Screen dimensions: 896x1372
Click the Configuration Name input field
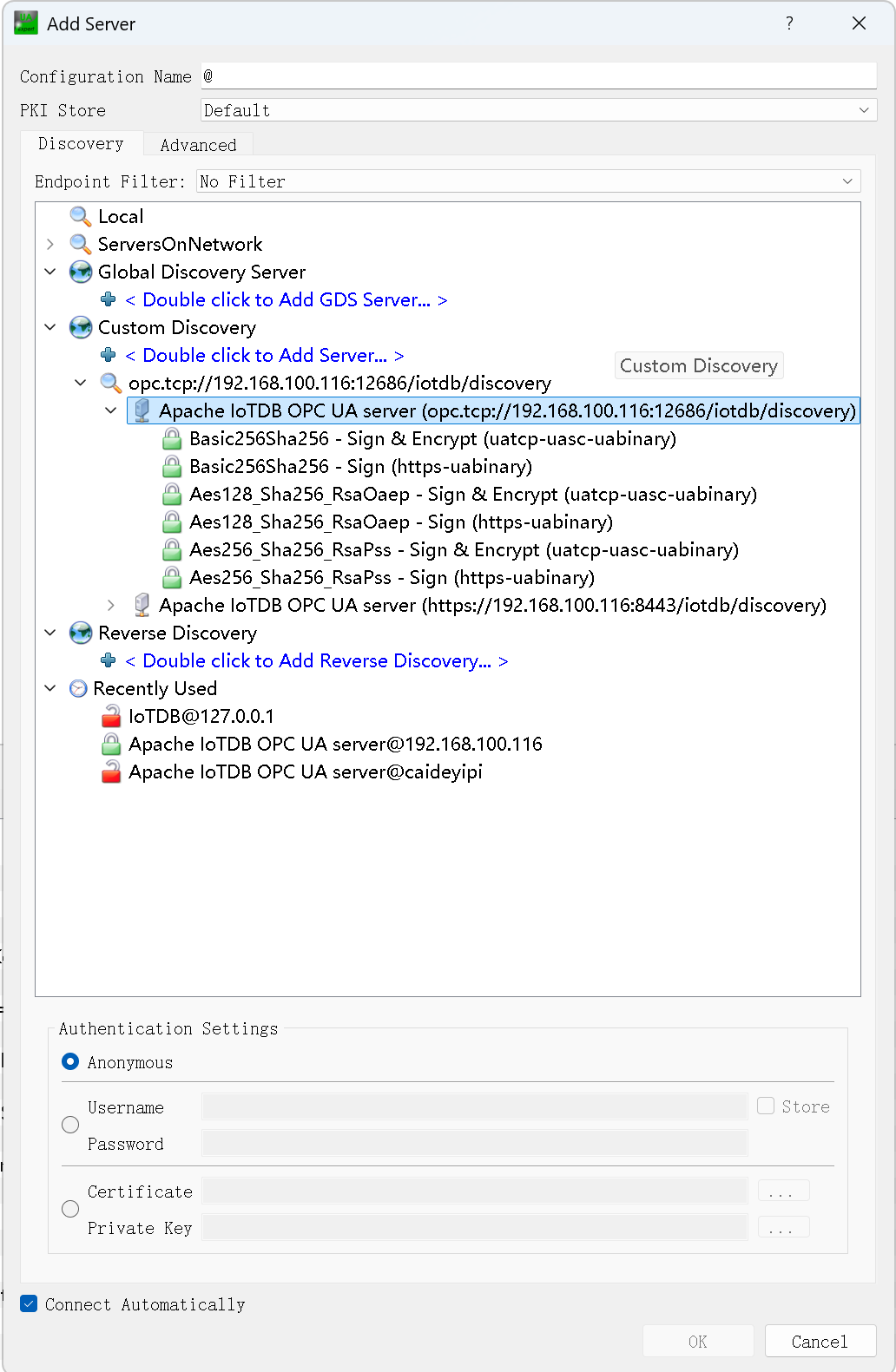tap(538, 76)
